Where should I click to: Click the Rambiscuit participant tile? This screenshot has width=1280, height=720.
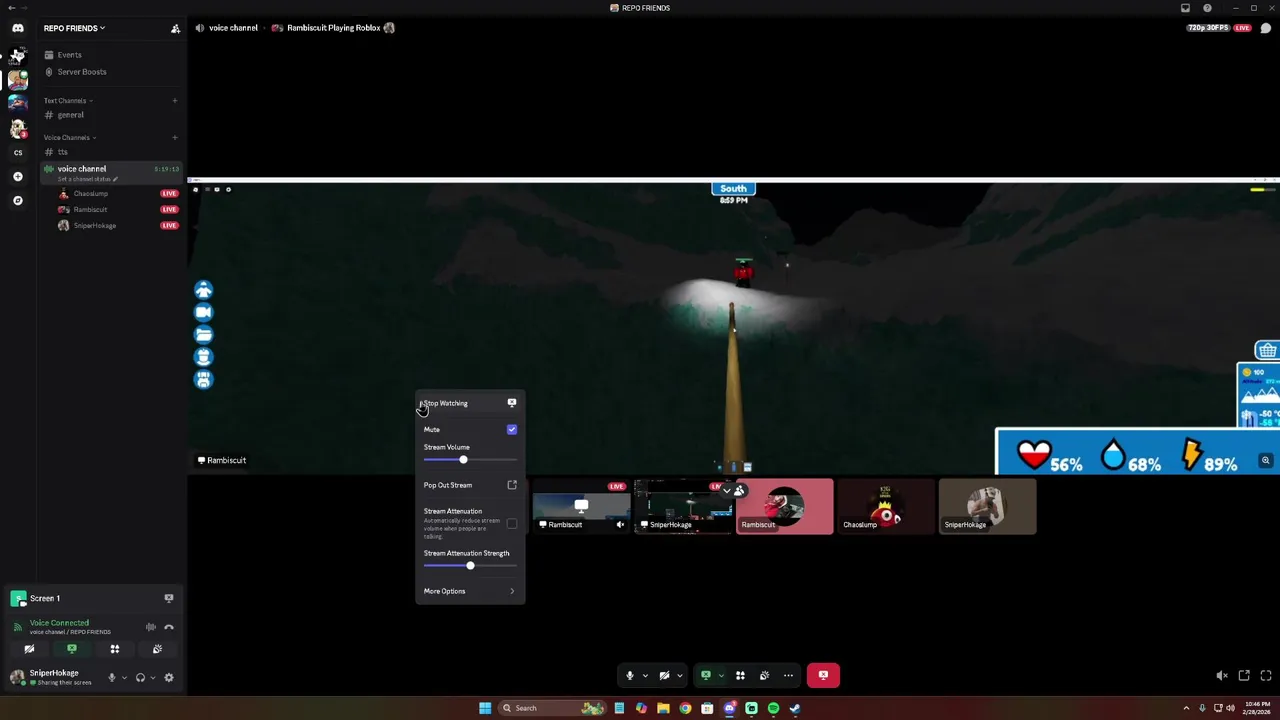785,506
